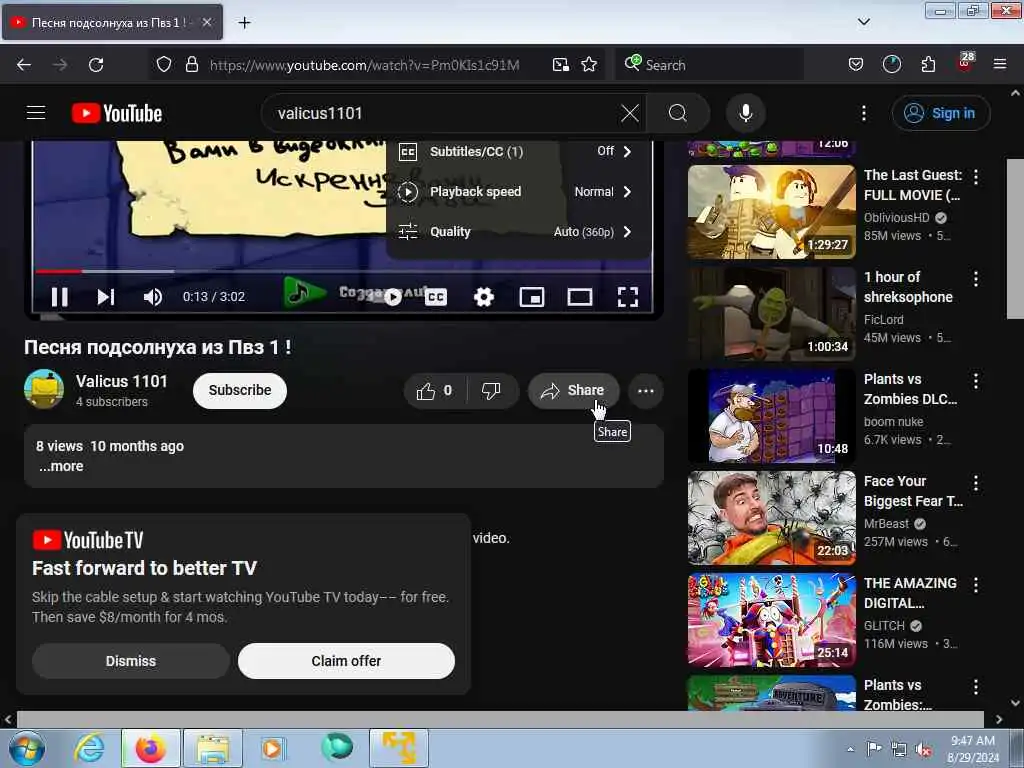Focus the Firefox Search box
This screenshot has height=768, width=1024.
[709, 65]
